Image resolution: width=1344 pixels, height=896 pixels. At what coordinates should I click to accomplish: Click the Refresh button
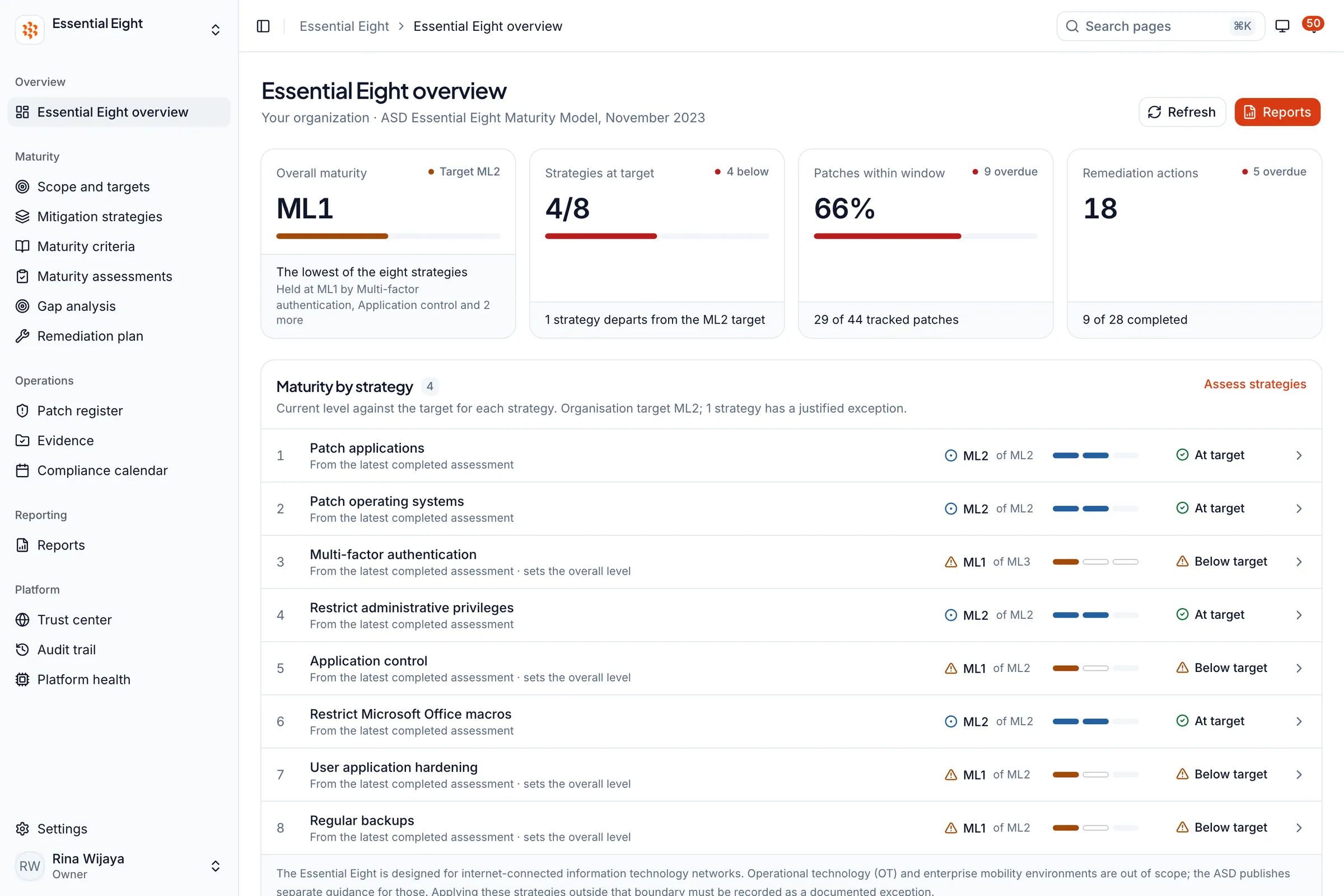pos(1182,112)
